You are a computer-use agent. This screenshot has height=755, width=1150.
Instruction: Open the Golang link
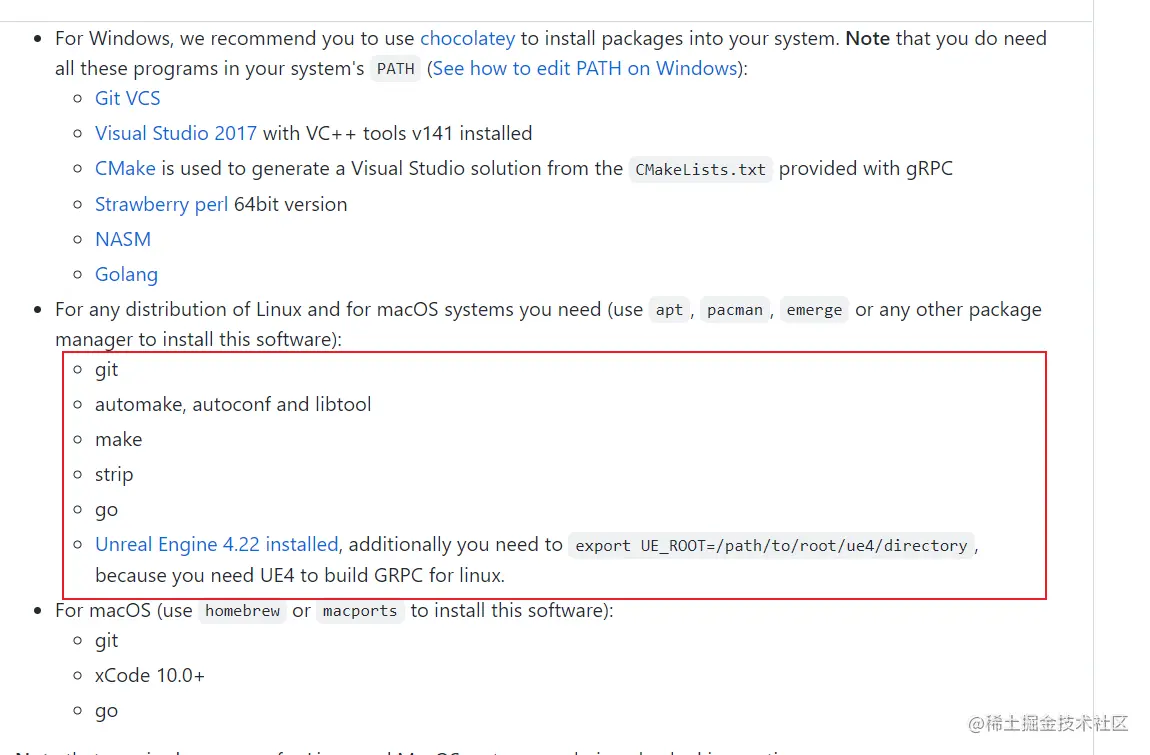tap(126, 274)
